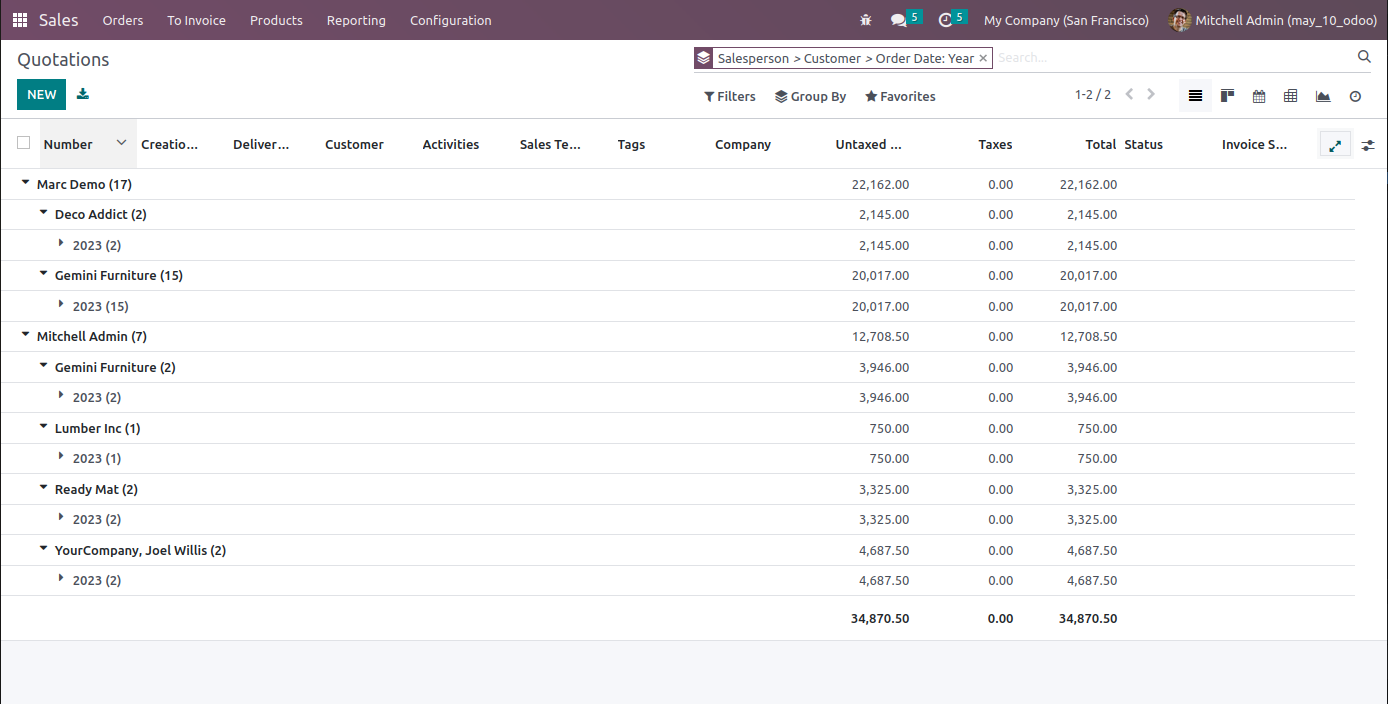
Task: Collapse the Marc Demo group
Action: (26, 184)
